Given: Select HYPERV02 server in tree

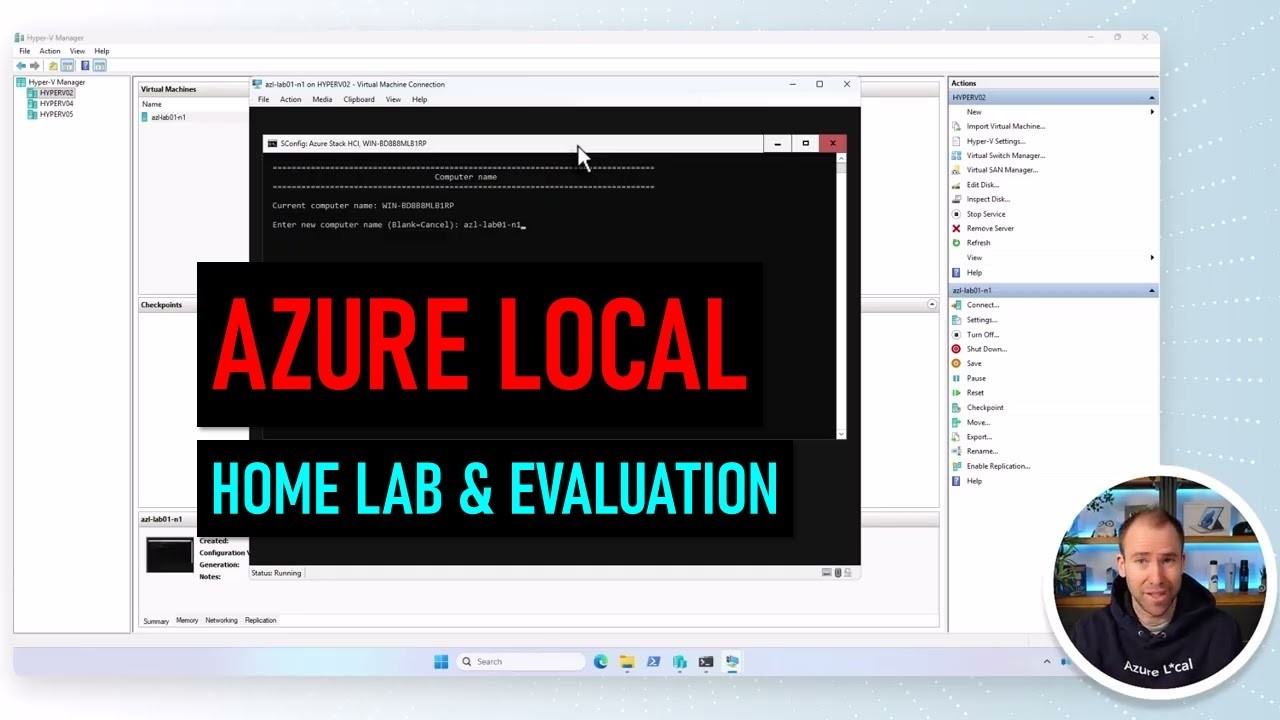Looking at the screenshot, I should point(50,93).
